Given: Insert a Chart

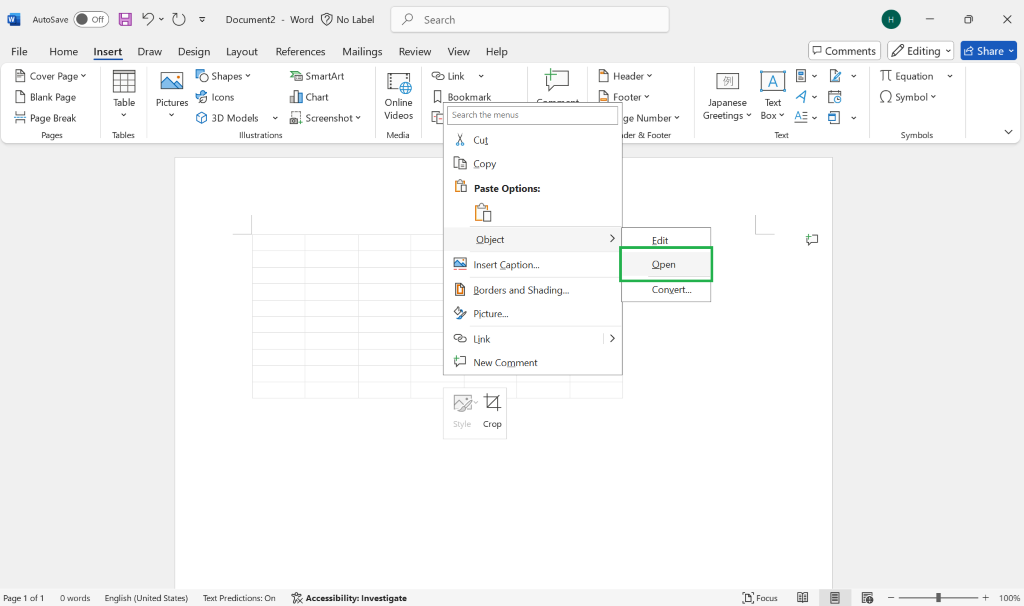Looking at the screenshot, I should 309,97.
